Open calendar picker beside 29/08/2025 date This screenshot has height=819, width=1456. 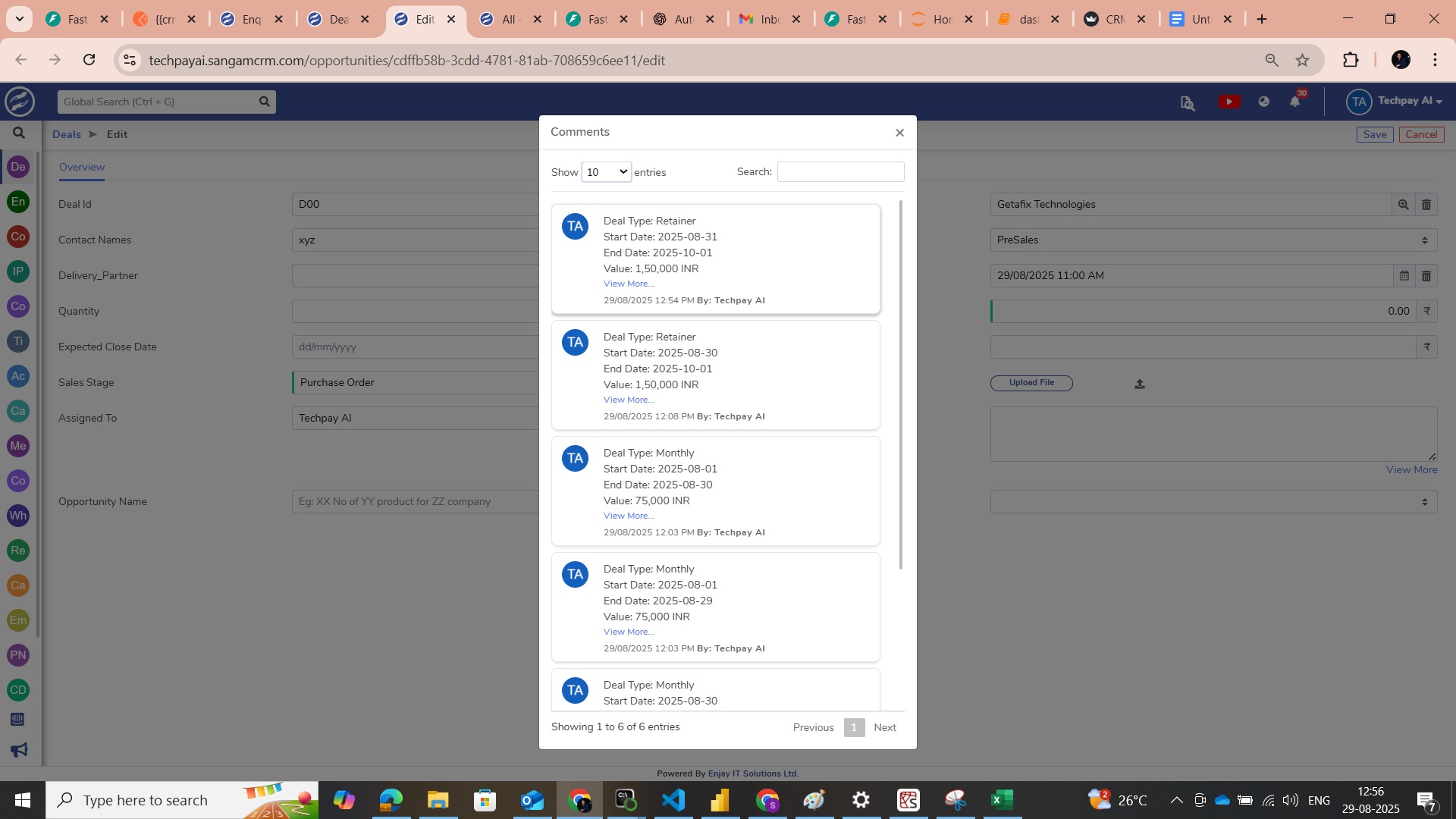pos(1404,276)
